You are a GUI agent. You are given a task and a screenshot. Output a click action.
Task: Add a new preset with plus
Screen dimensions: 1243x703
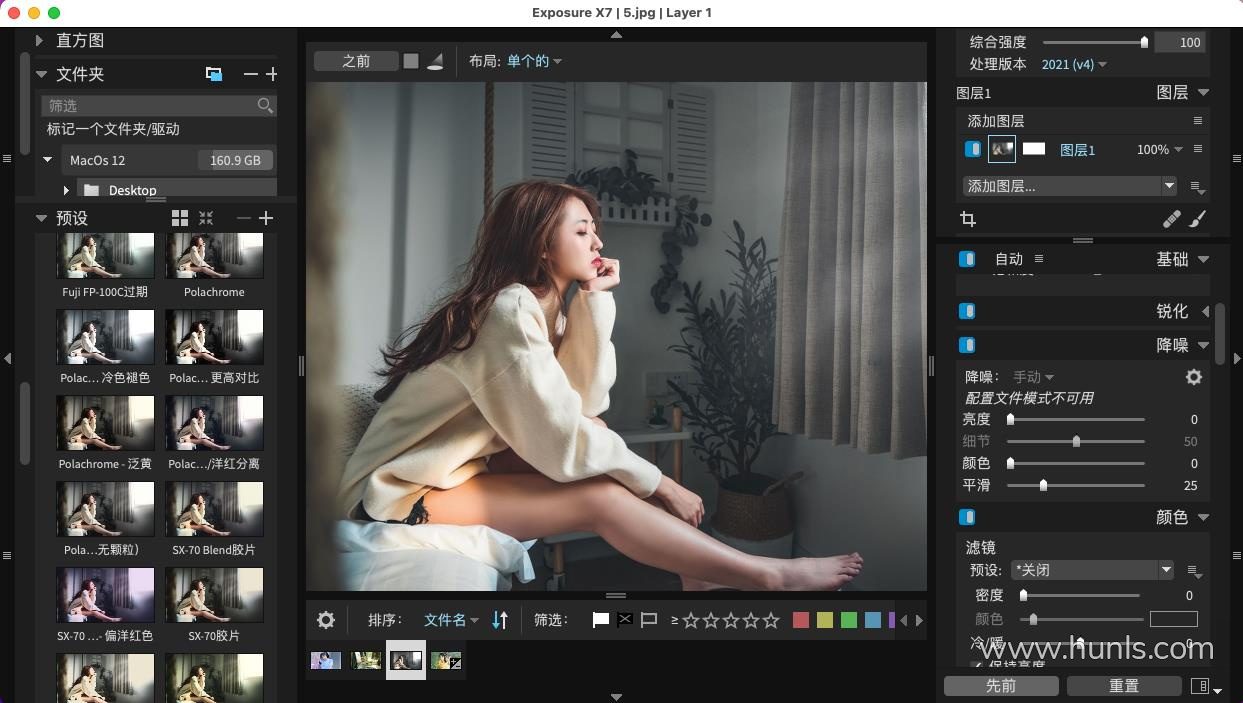(266, 218)
